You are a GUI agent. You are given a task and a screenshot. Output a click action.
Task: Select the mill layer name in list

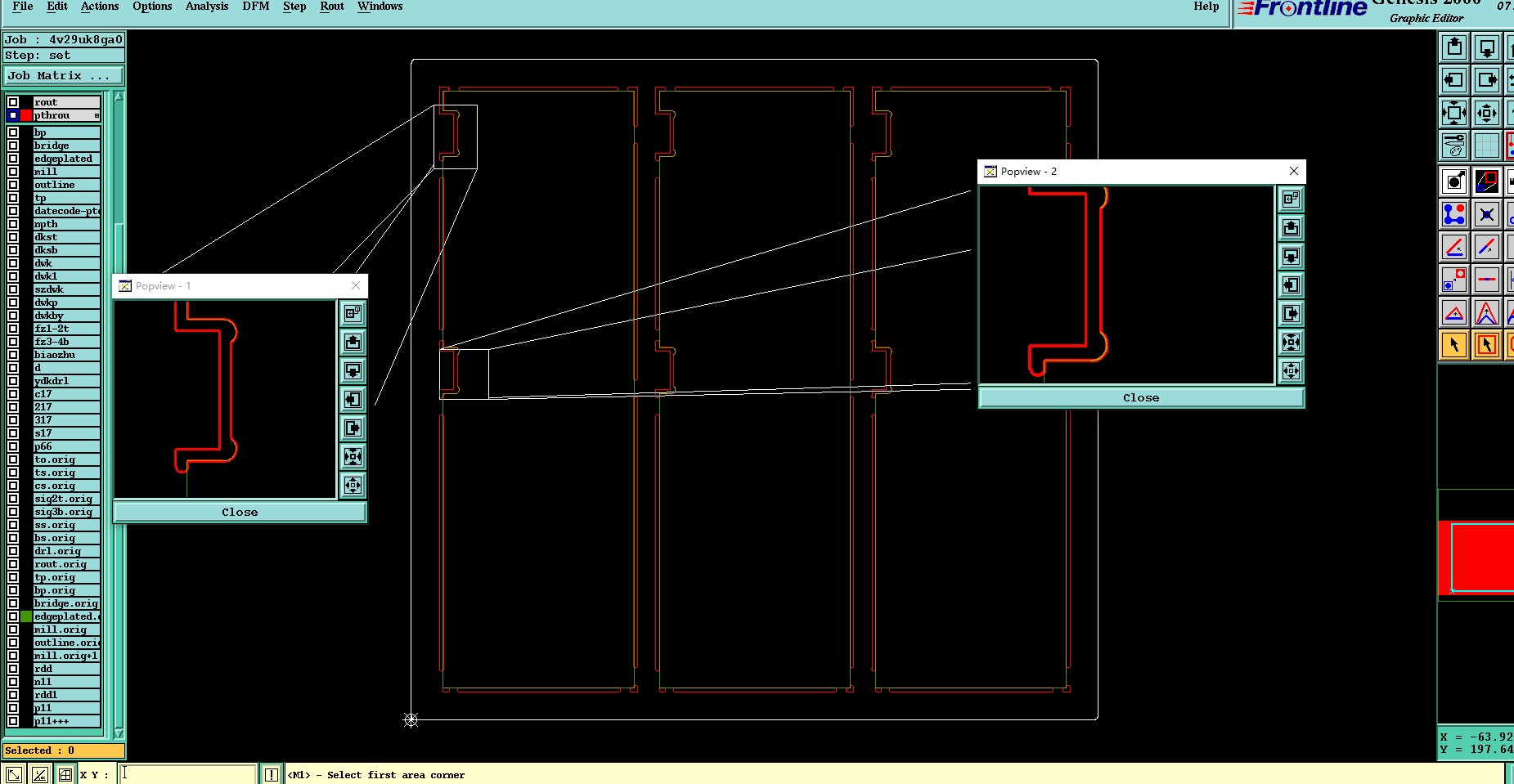click(x=66, y=172)
